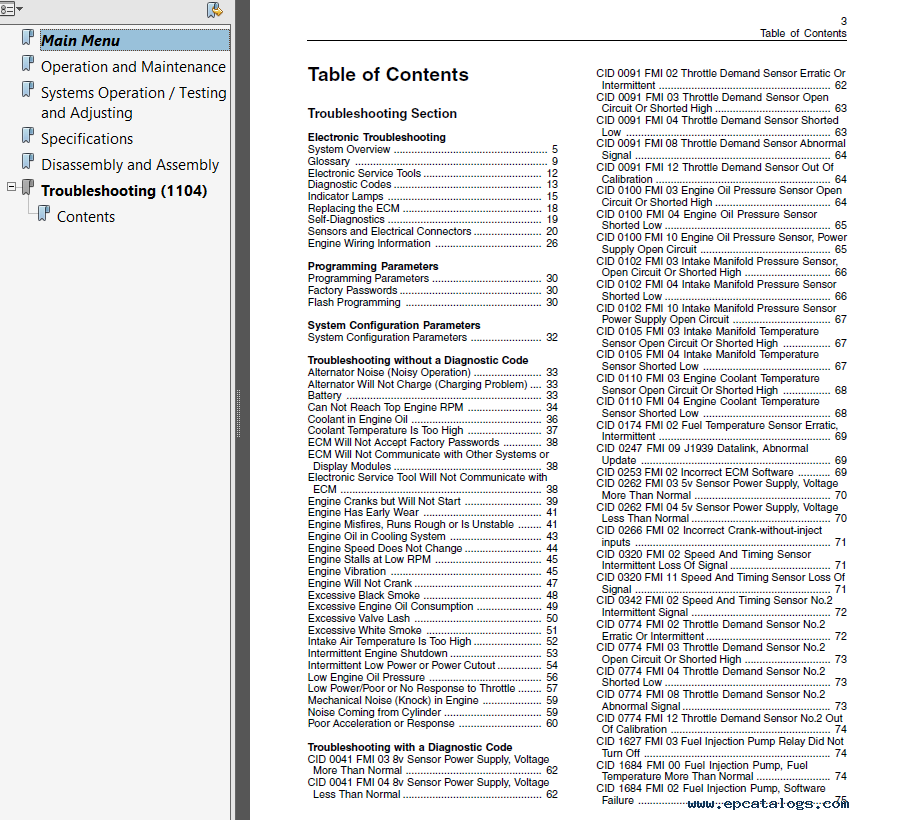Click CID 0174 FMI 02 Fuel Temperature Sensor entry
The width and height of the screenshot is (900, 820).
(721, 431)
